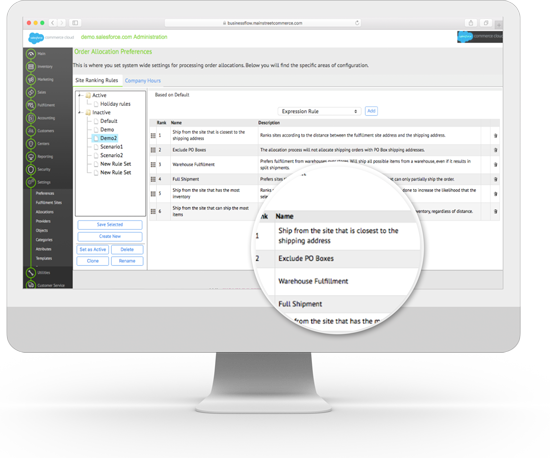Click the Set as Active button
Viewport: 550px width, 458px height.
(93, 249)
